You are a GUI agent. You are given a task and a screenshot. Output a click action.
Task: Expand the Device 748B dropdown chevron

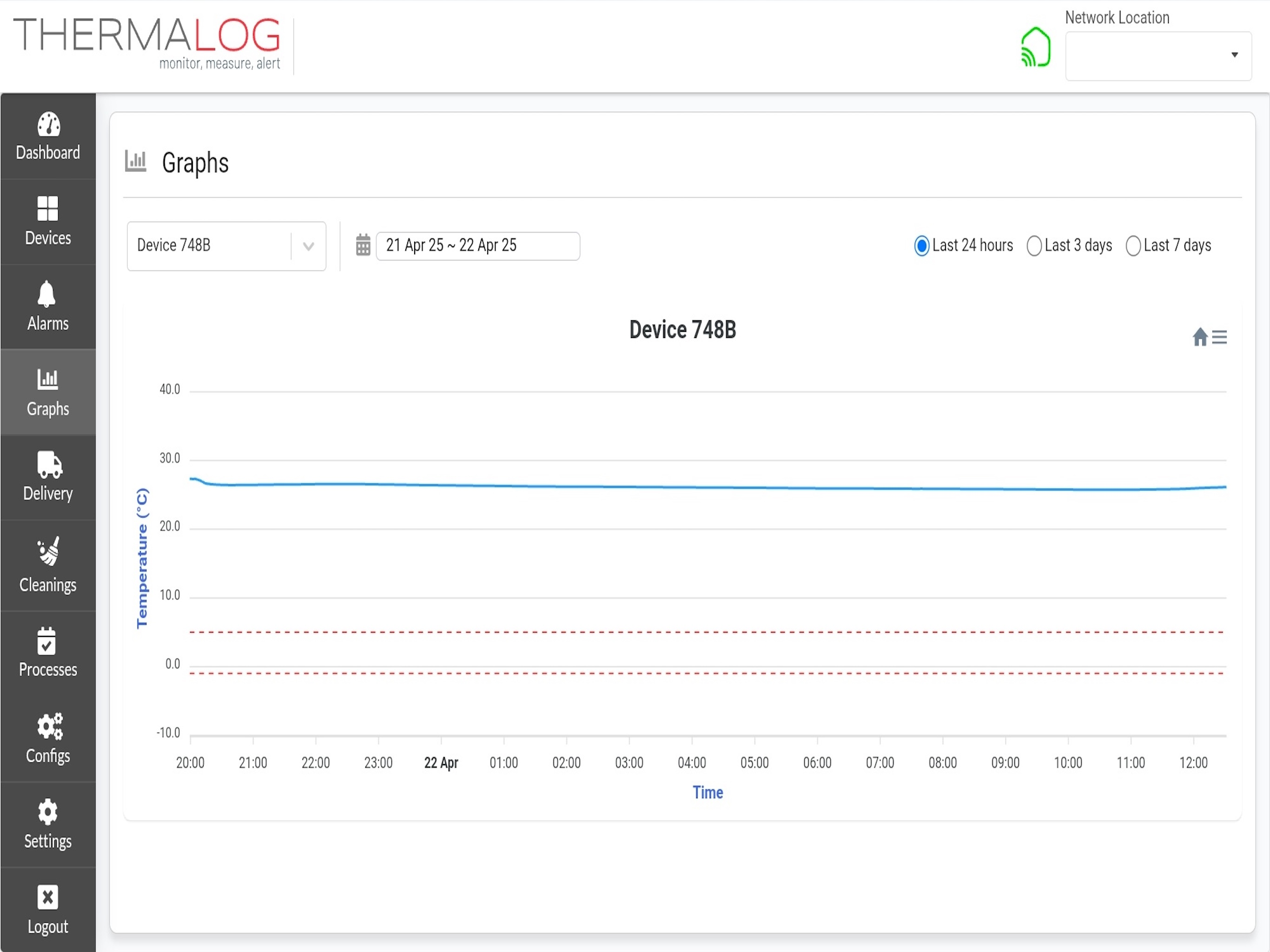pos(308,246)
